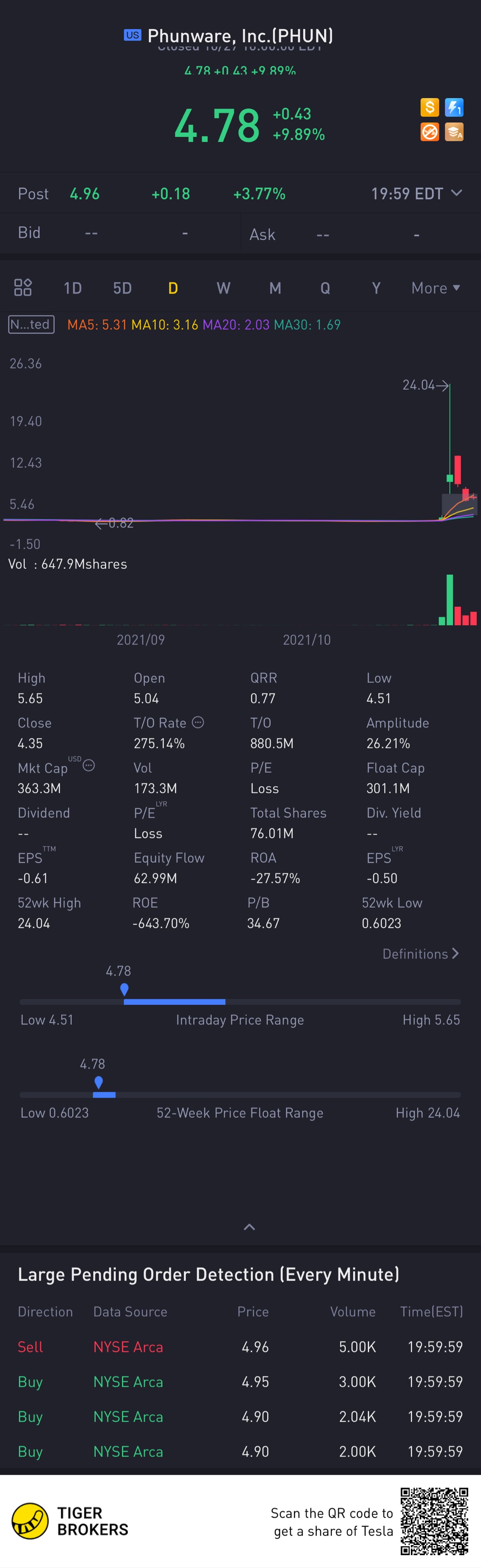Select the W weekly chart tab
This screenshot has width=481, height=1568.
coord(224,288)
